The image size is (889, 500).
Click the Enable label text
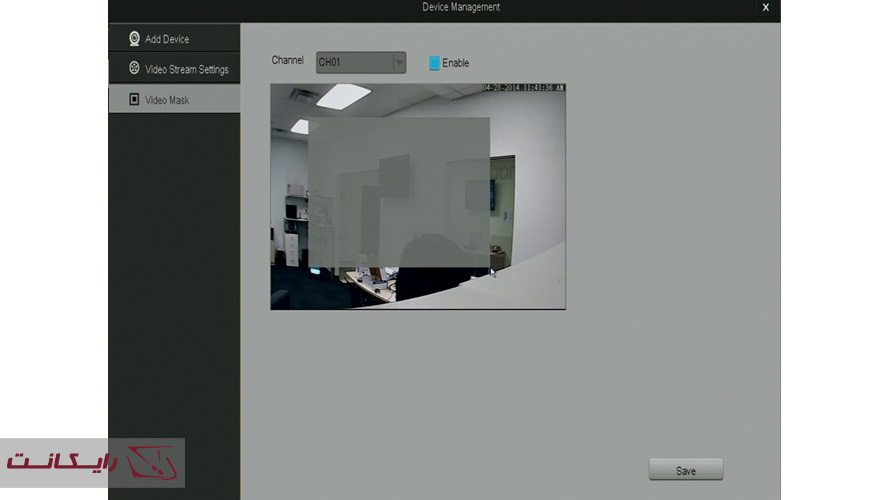click(x=456, y=63)
